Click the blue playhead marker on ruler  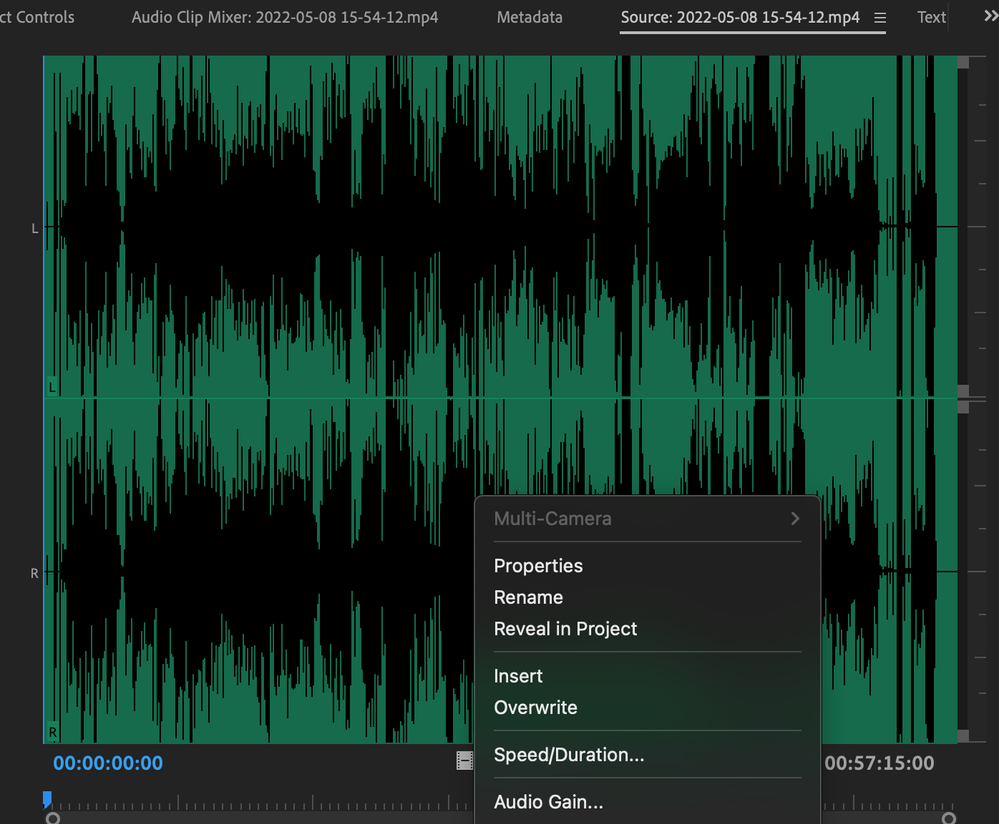[47, 799]
